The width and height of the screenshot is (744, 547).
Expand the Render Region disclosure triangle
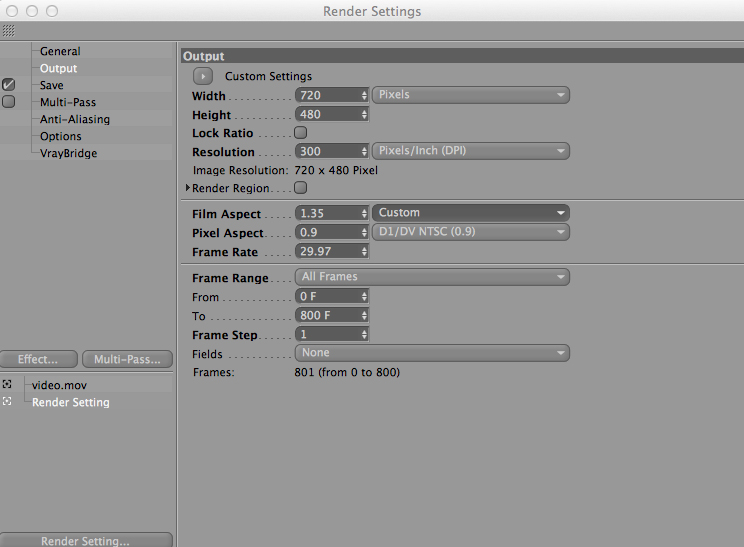pos(187,188)
